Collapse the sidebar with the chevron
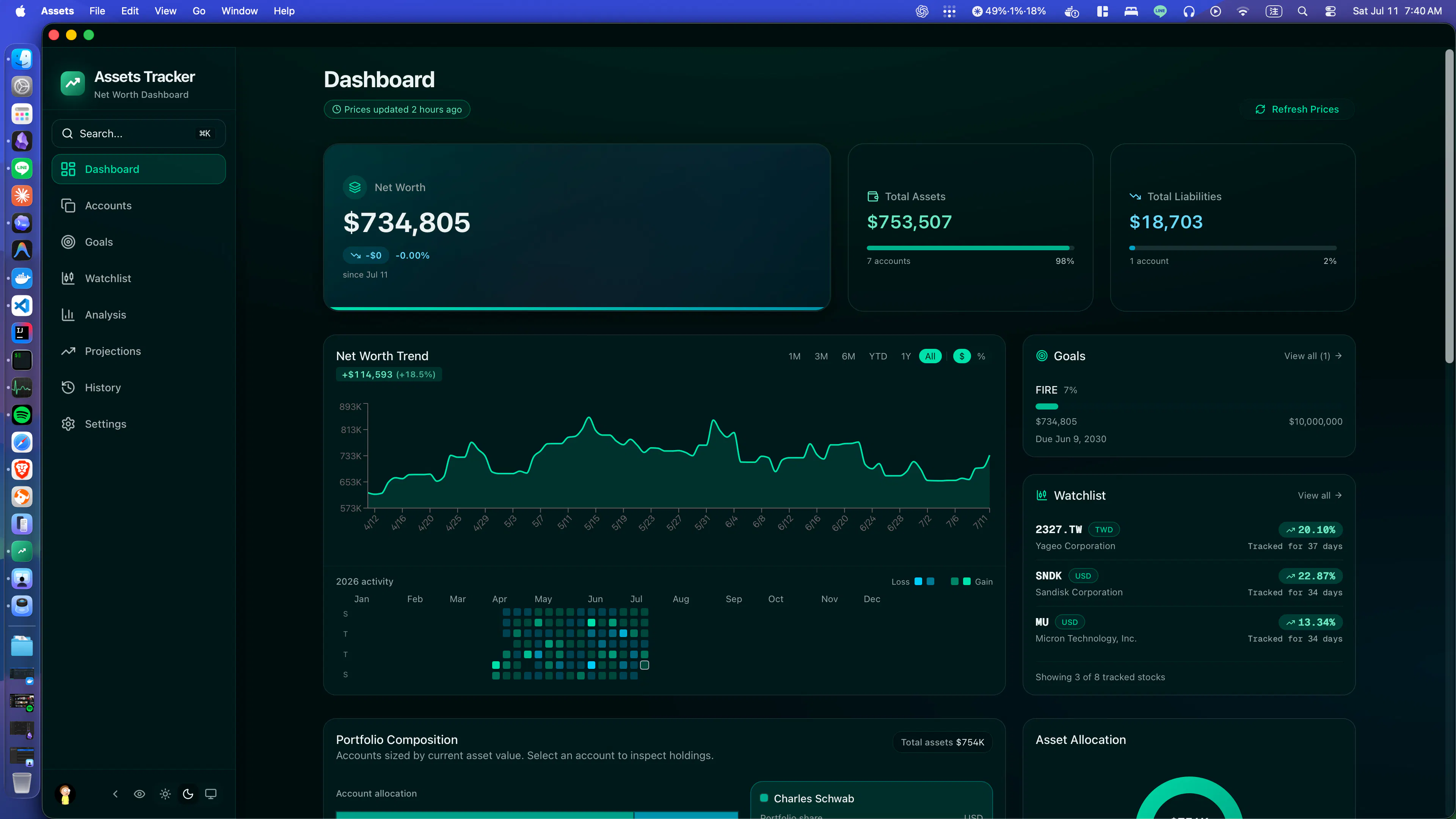The height and width of the screenshot is (819, 1456). (115, 794)
